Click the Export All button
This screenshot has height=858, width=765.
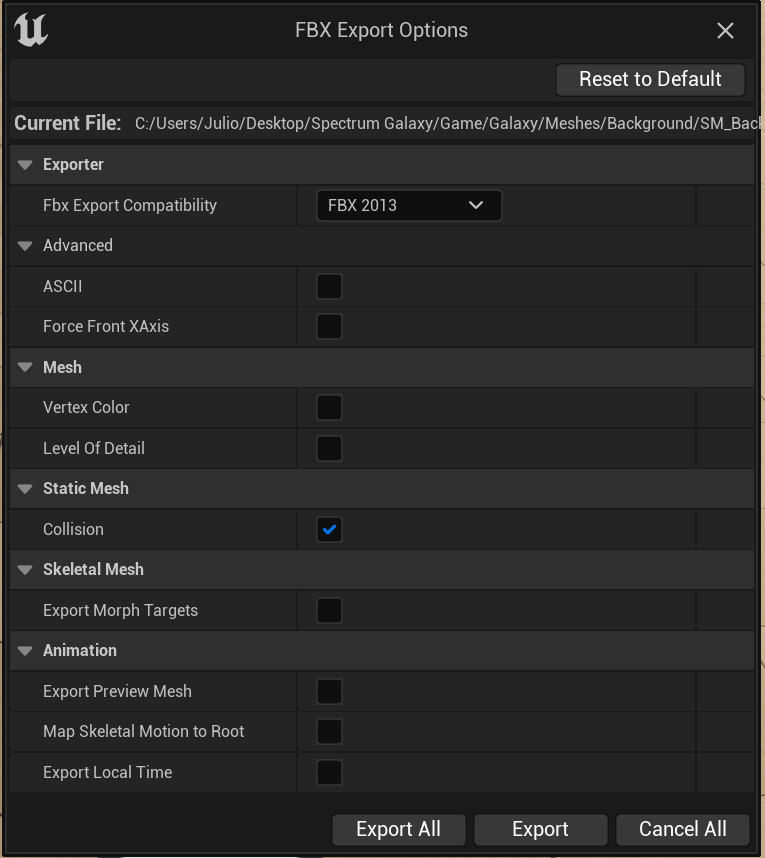point(398,829)
